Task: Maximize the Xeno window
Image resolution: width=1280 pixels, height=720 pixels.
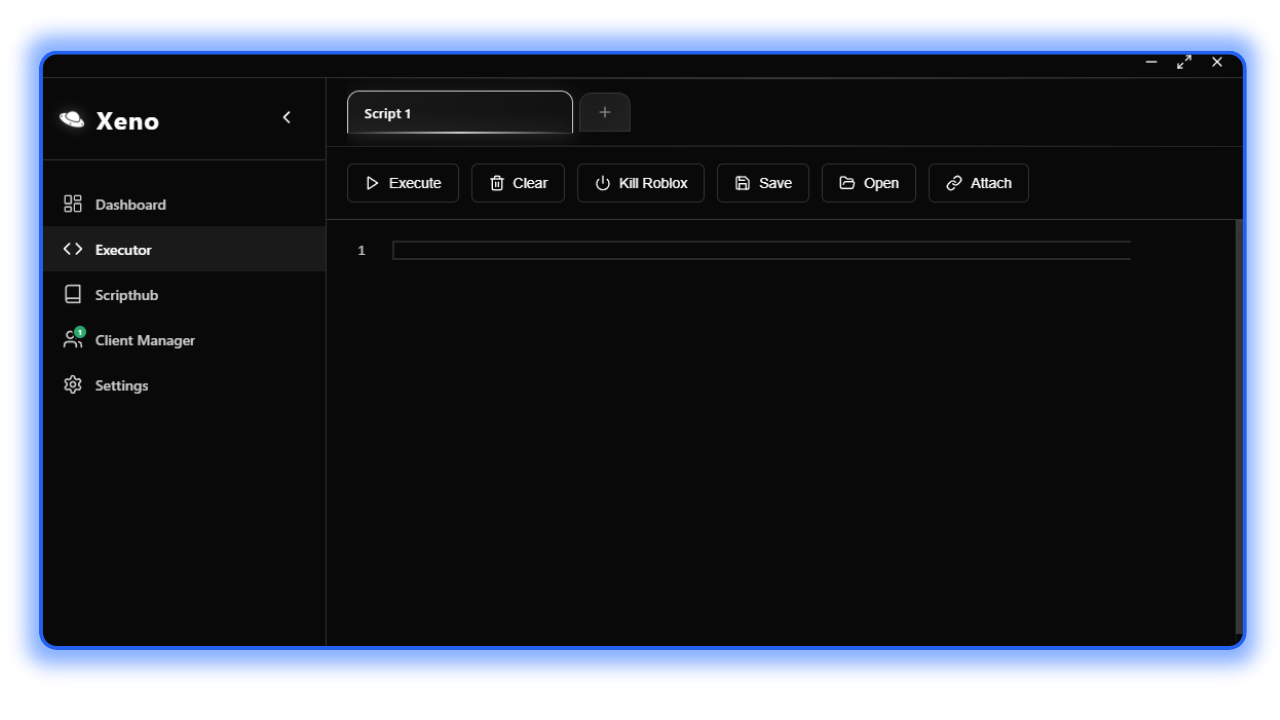Action: click(1184, 62)
